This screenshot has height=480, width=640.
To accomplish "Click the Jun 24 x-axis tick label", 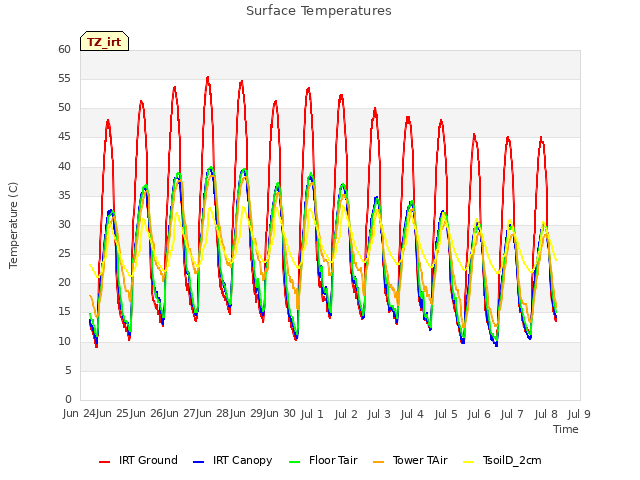I will click(x=79, y=414).
